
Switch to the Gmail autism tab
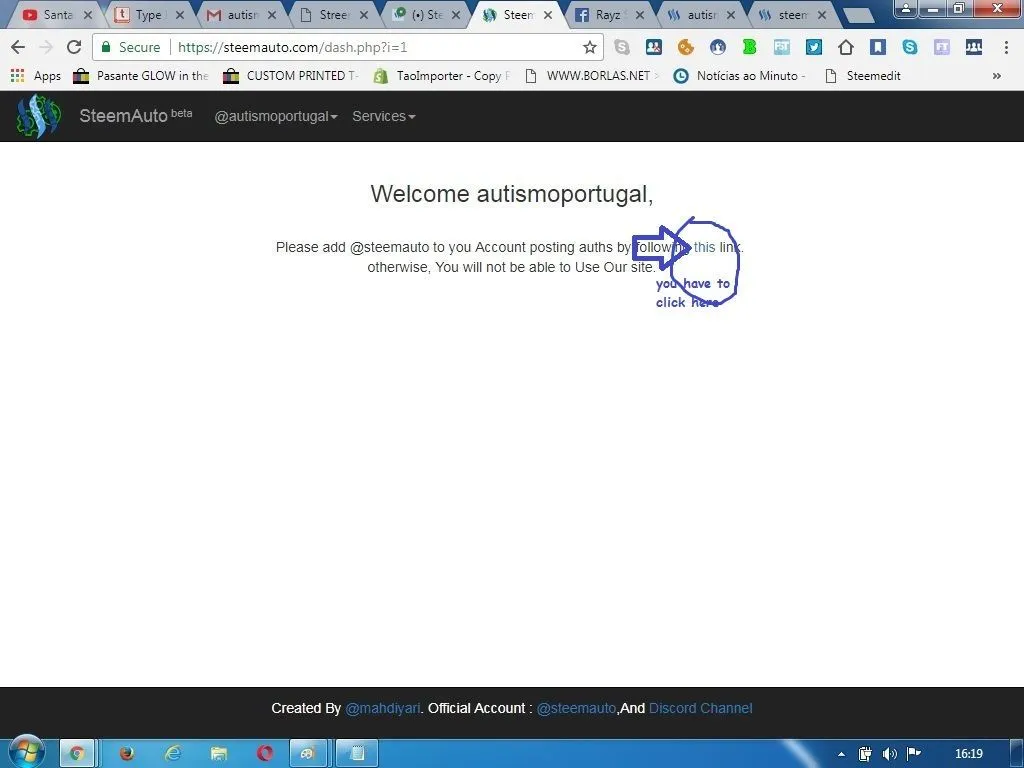(x=242, y=14)
